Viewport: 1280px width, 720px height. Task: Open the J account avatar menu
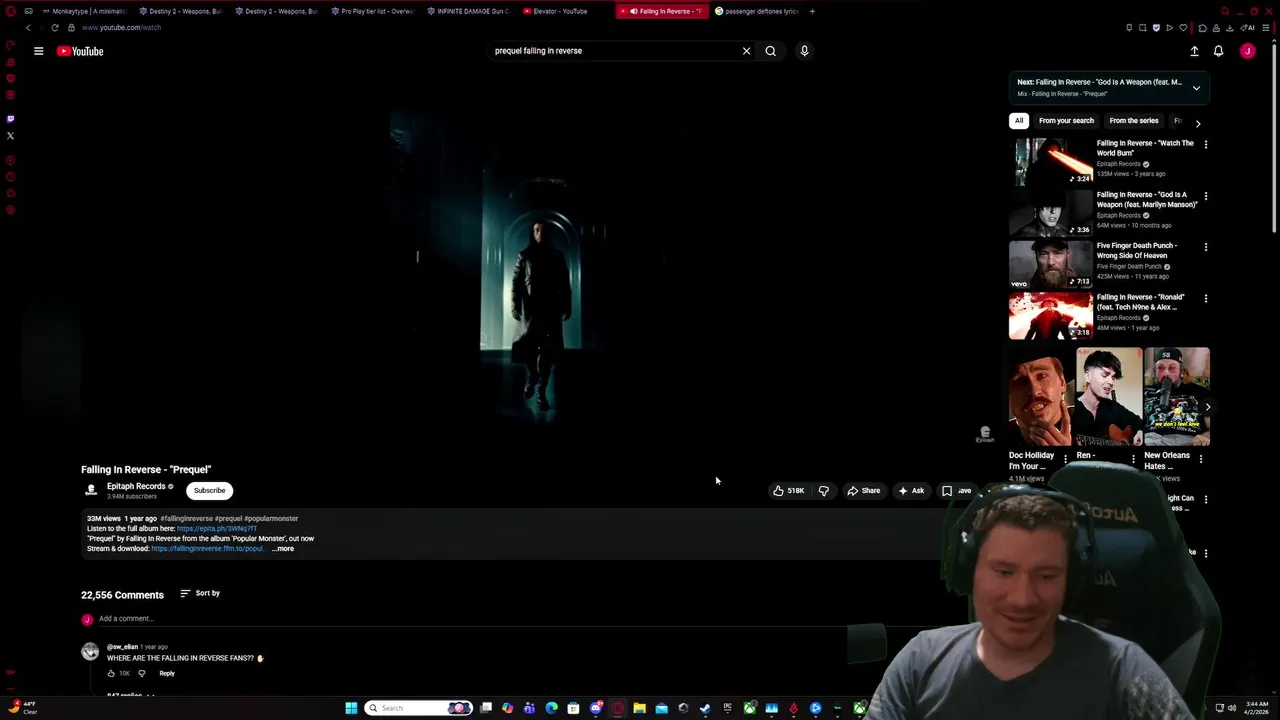[x=1247, y=51]
